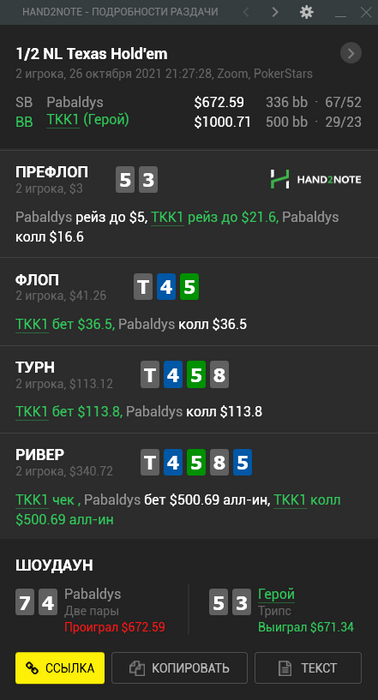Viewport: 378px width, 700px height.
Task: Select the 8 turn card on ТУРН row
Action: pos(219,374)
